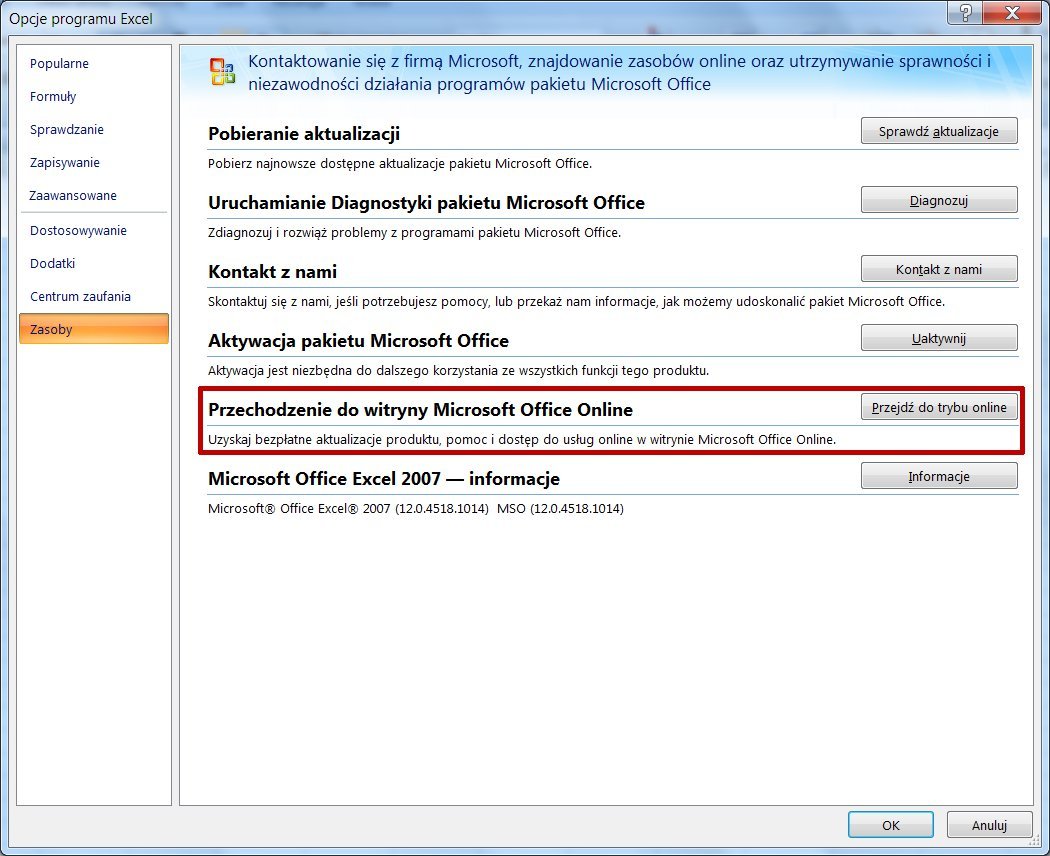This screenshot has width=1050, height=856.
Task: Close the Opcje programu Excel dialog
Action: pos(1012,12)
